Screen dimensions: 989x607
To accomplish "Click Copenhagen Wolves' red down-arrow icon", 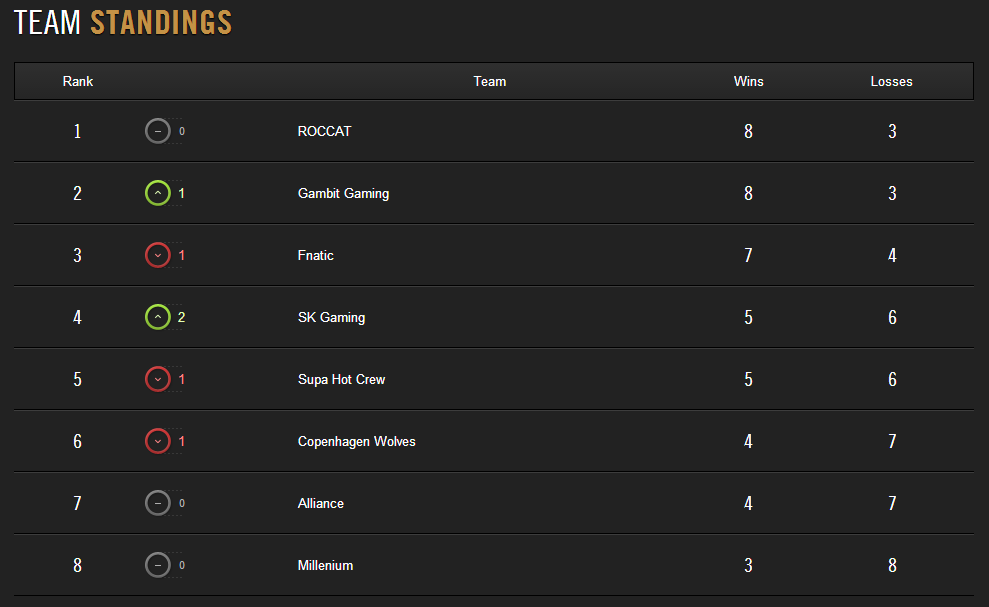I will coord(158,441).
